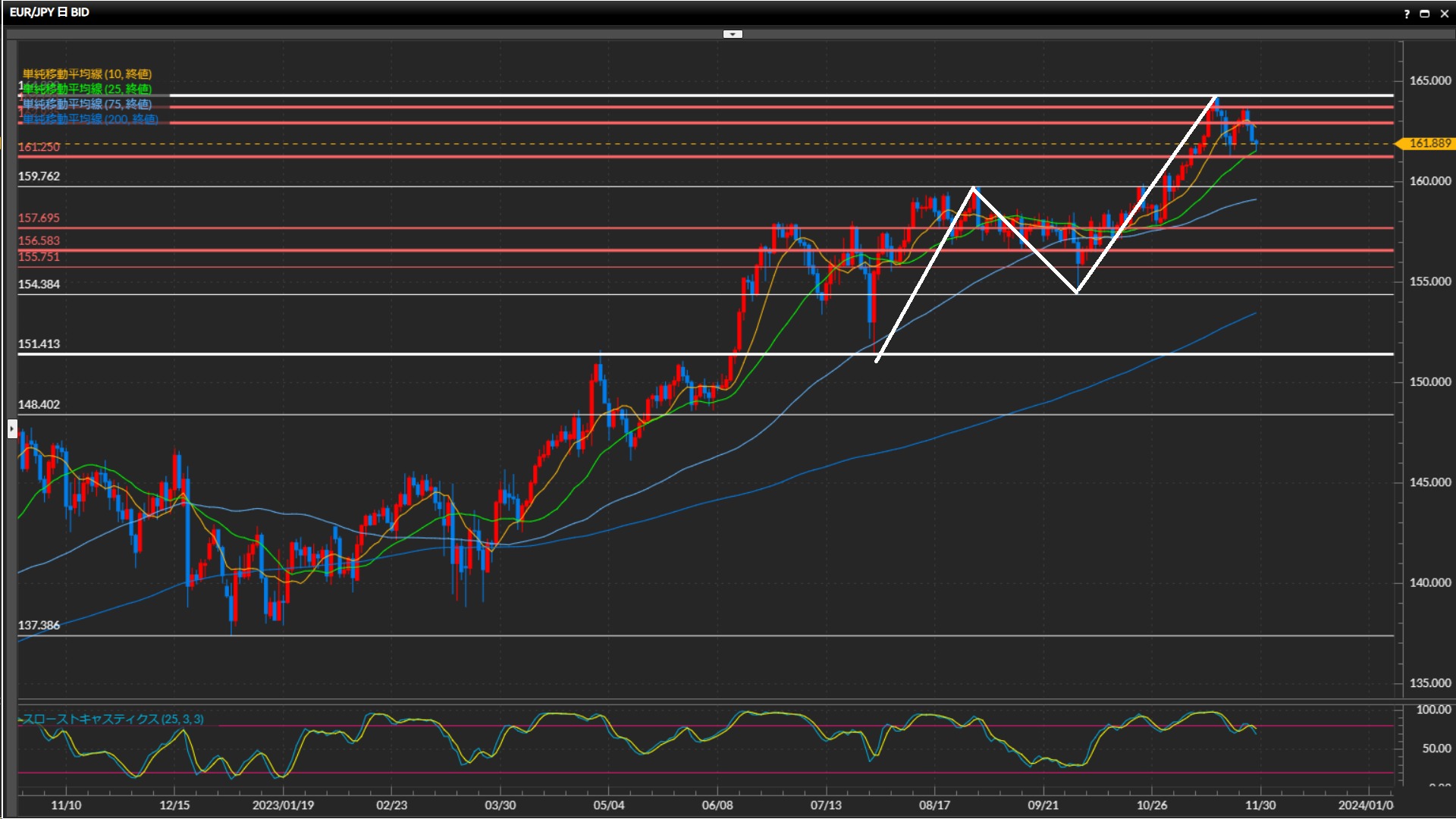Select the 159.762 horizontal line label
The height and width of the screenshot is (819, 1456).
(39, 176)
